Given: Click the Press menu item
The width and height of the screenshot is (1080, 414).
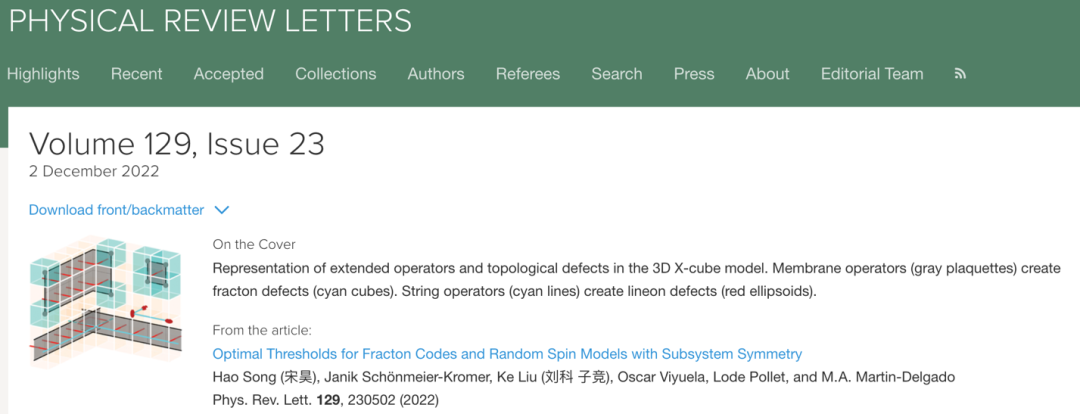Looking at the screenshot, I should tap(694, 74).
